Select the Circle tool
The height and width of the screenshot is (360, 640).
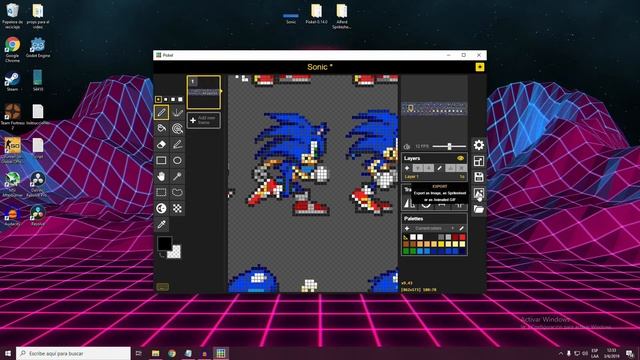click(x=177, y=160)
